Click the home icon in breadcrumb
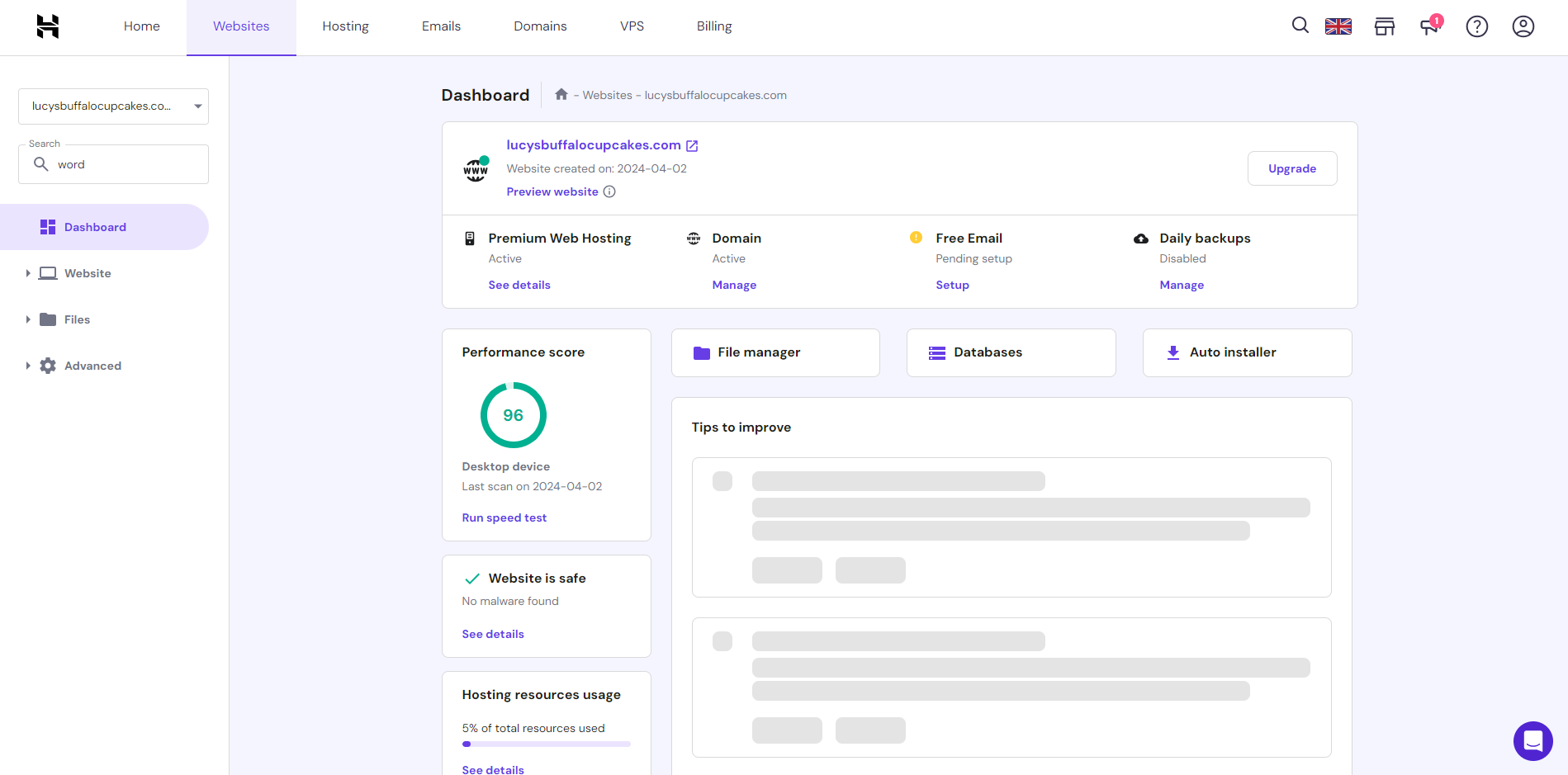Viewport: 1568px width, 775px height. [x=561, y=94]
